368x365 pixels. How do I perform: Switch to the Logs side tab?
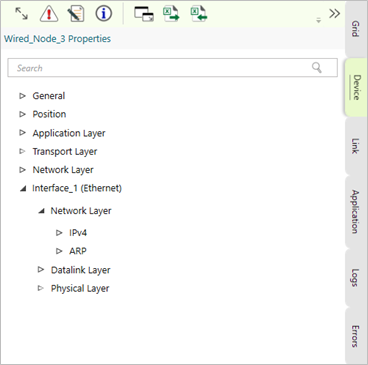tap(356, 277)
